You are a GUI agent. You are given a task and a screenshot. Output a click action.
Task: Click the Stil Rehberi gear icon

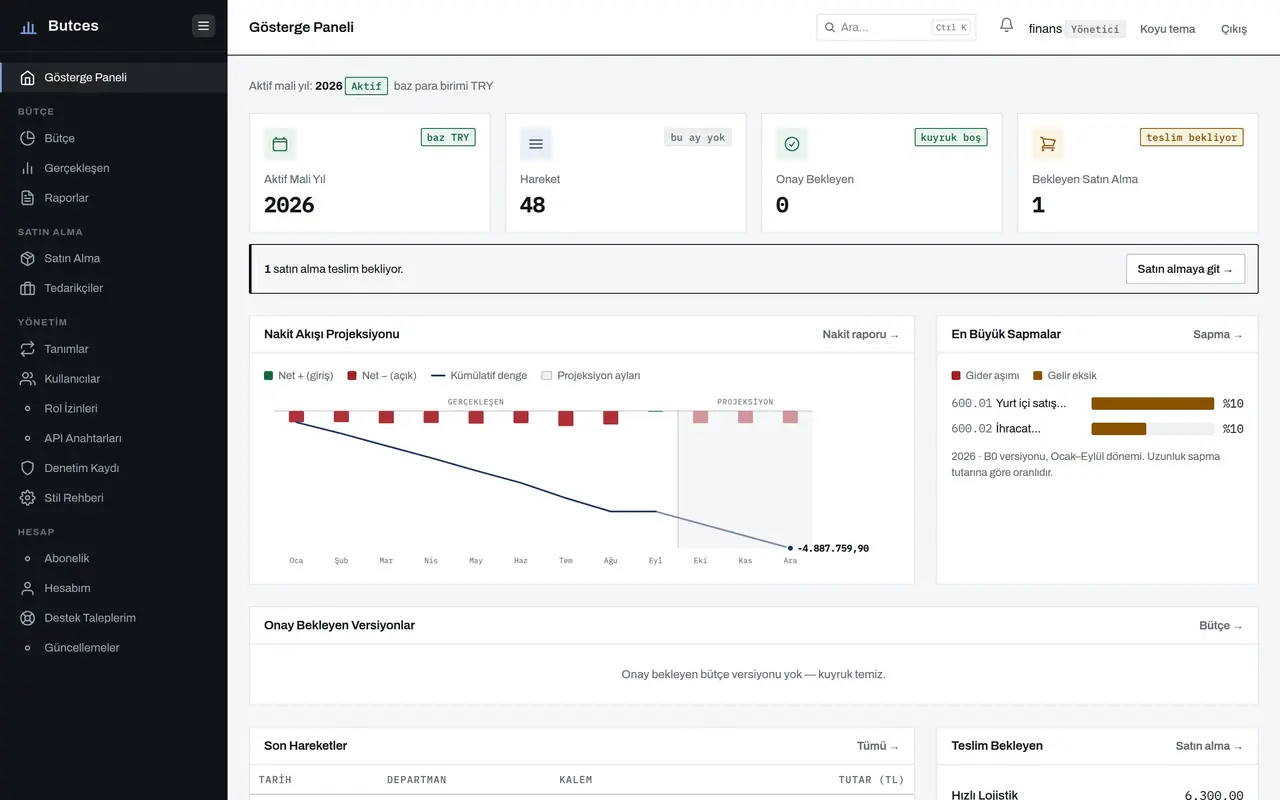(28, 498)
